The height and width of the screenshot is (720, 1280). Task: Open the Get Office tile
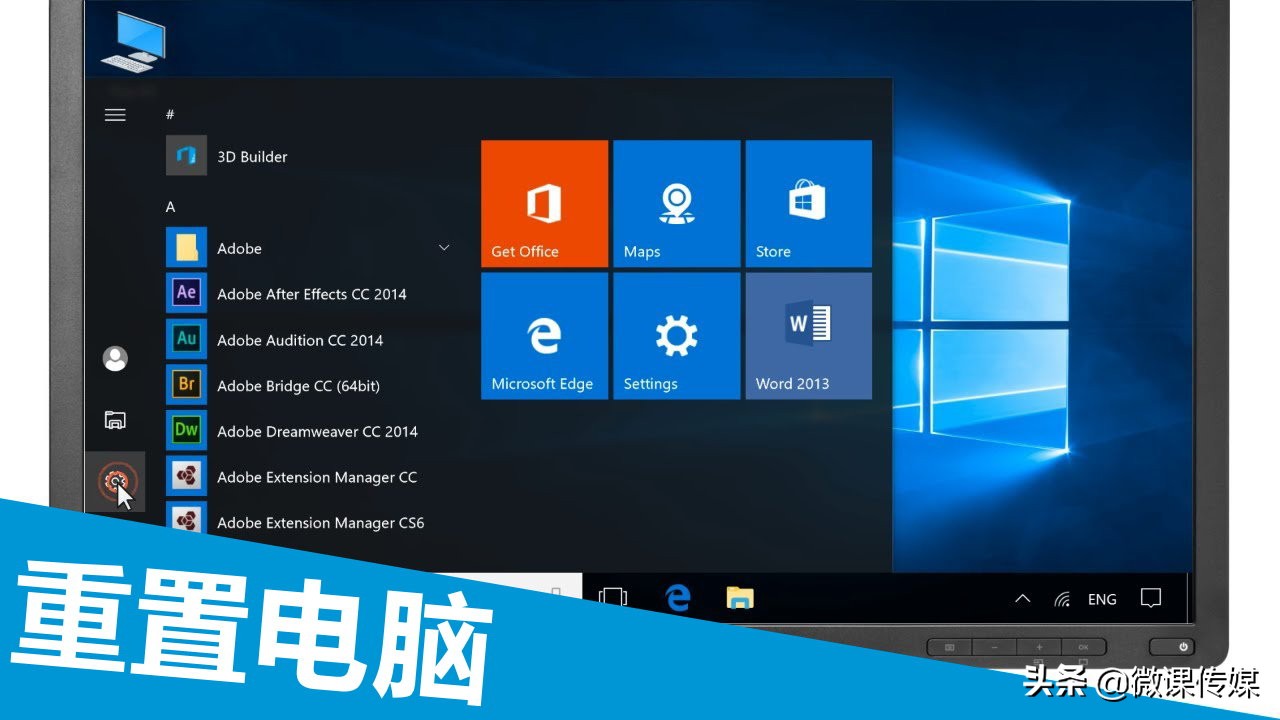click(x=545, y=204)
